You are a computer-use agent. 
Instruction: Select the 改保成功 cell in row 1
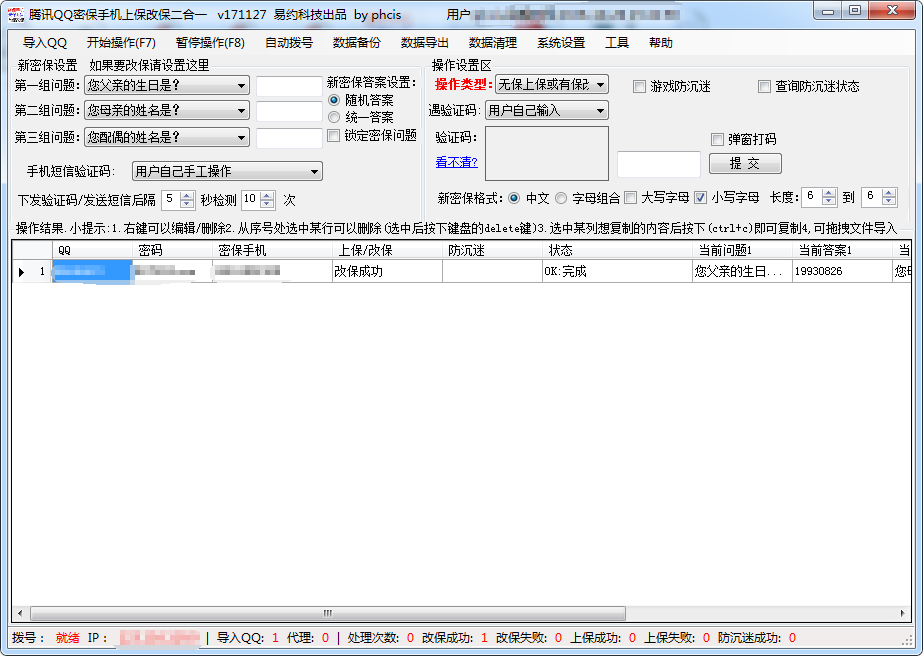coord(387,271)
